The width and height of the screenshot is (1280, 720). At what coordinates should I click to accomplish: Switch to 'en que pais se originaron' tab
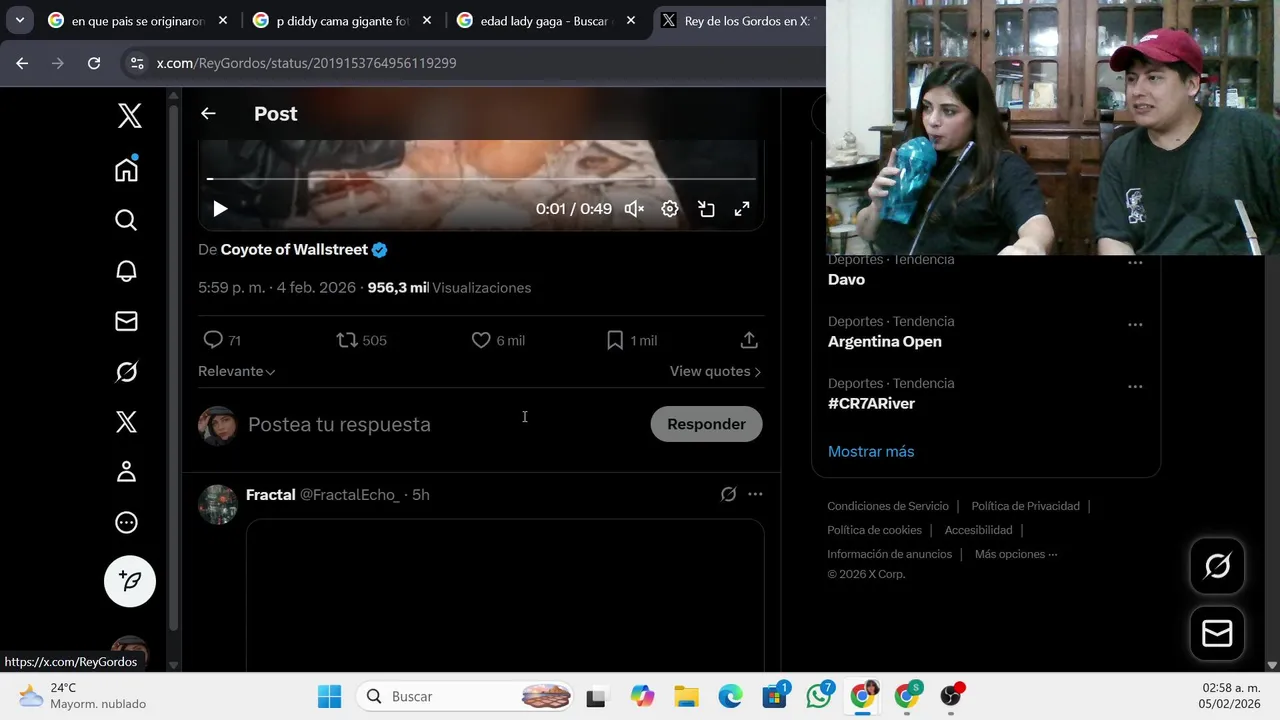click(137, 21)
